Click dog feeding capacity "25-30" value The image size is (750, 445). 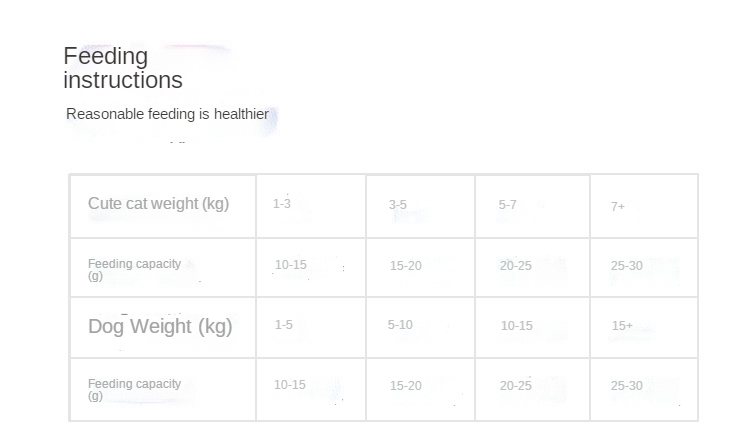tap(627, 386)
